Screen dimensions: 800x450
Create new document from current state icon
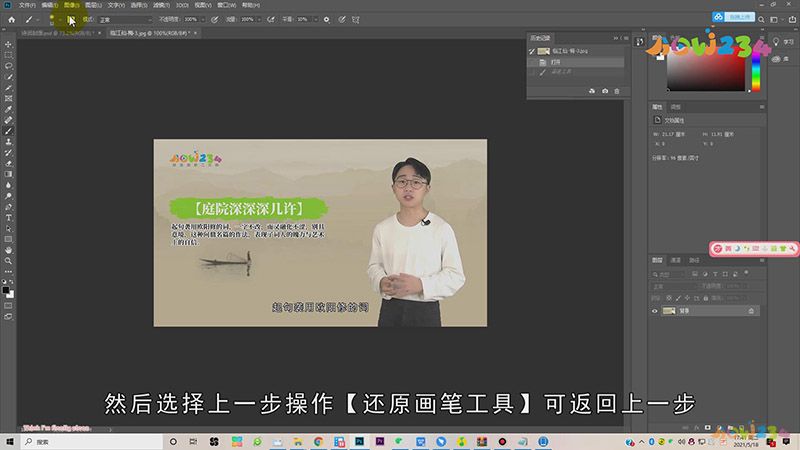592,91
